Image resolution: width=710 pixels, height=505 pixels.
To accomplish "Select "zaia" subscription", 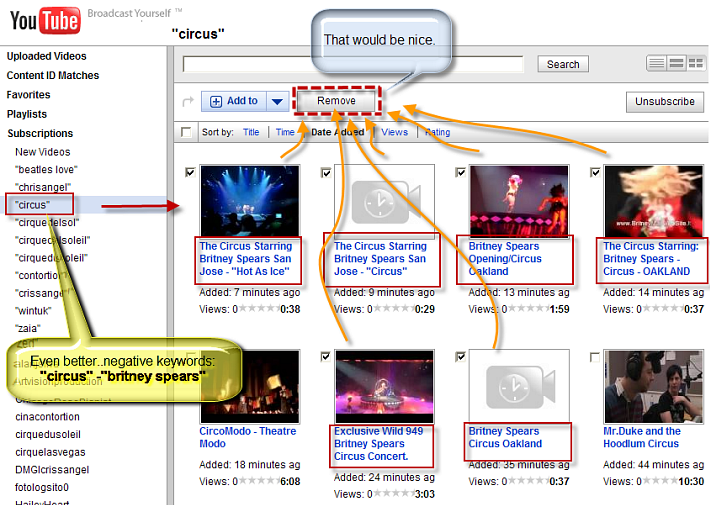I will [x=28, y=329].
